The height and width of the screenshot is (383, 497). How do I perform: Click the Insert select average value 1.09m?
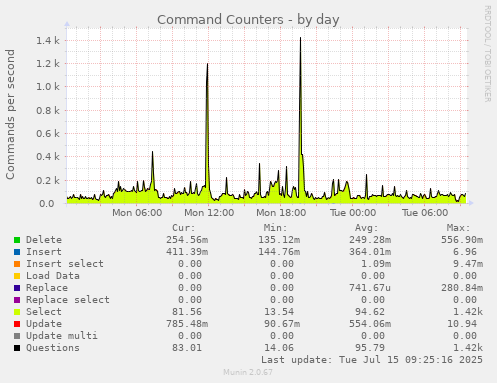coord(376,264)
